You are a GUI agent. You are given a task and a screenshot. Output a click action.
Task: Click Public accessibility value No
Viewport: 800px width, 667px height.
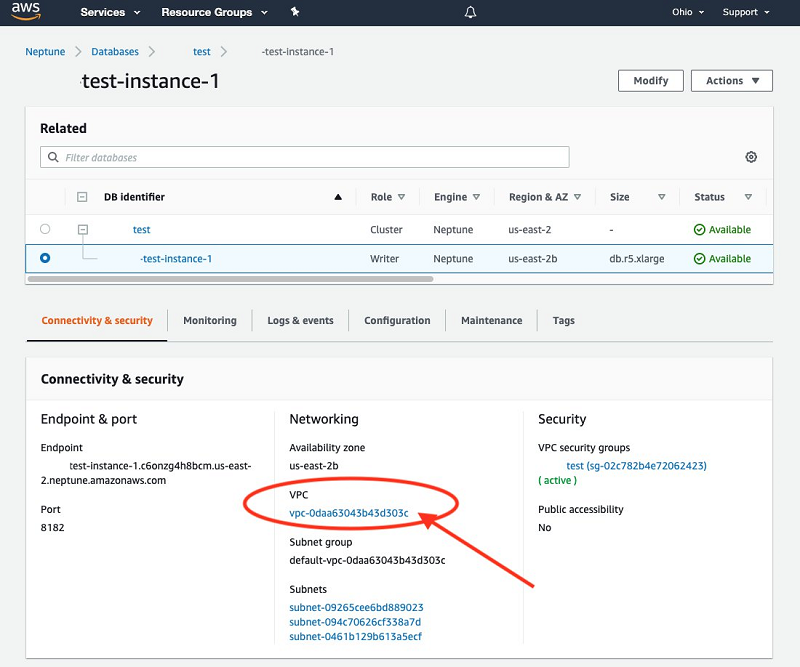click(544, 527)
